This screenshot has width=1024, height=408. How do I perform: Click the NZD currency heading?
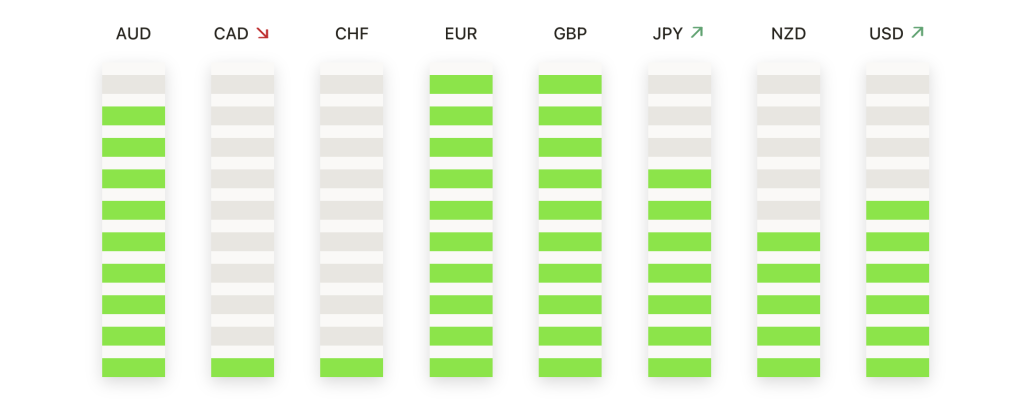click(x=788, y=34)
